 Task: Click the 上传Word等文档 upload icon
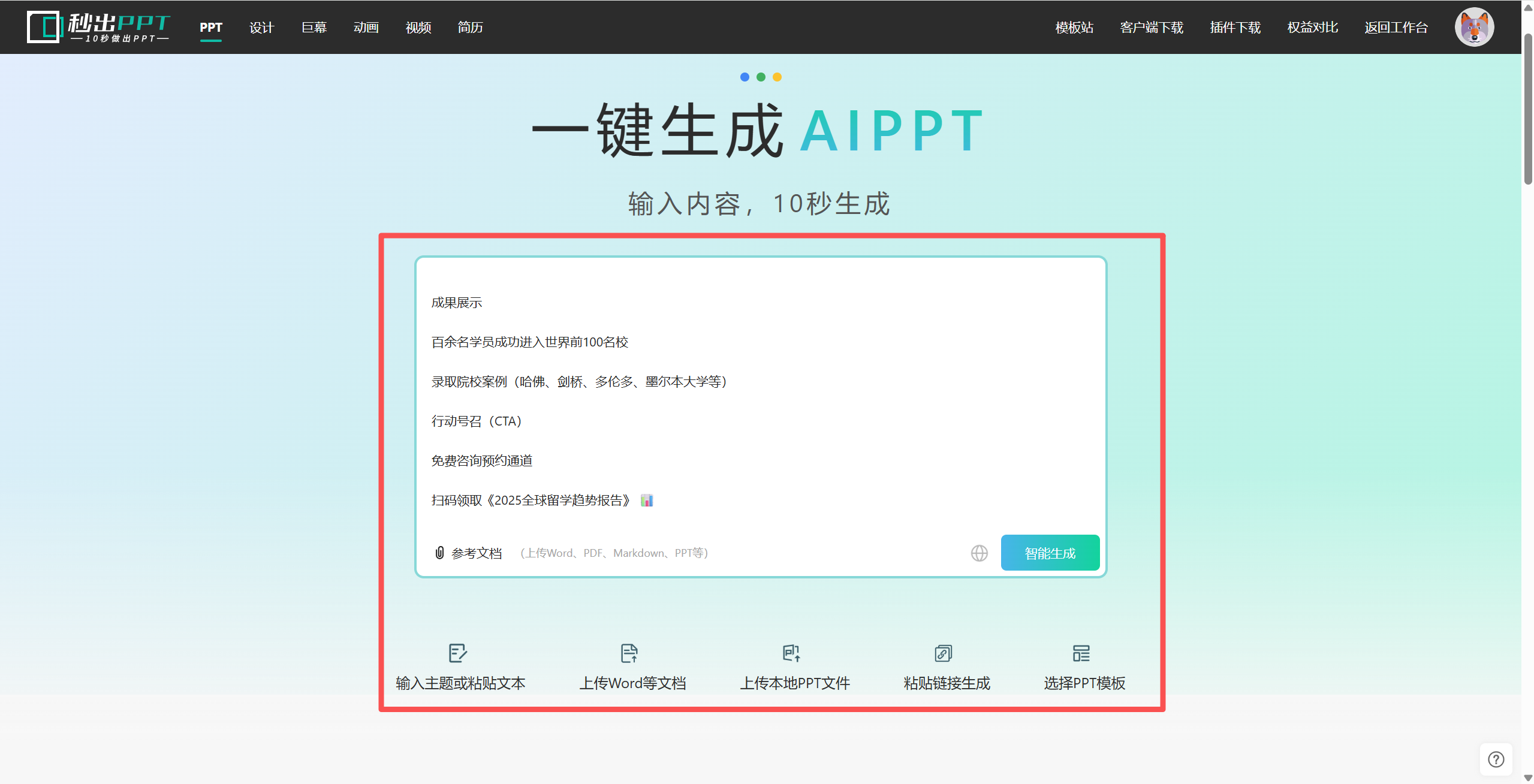(x=629, y=653)
